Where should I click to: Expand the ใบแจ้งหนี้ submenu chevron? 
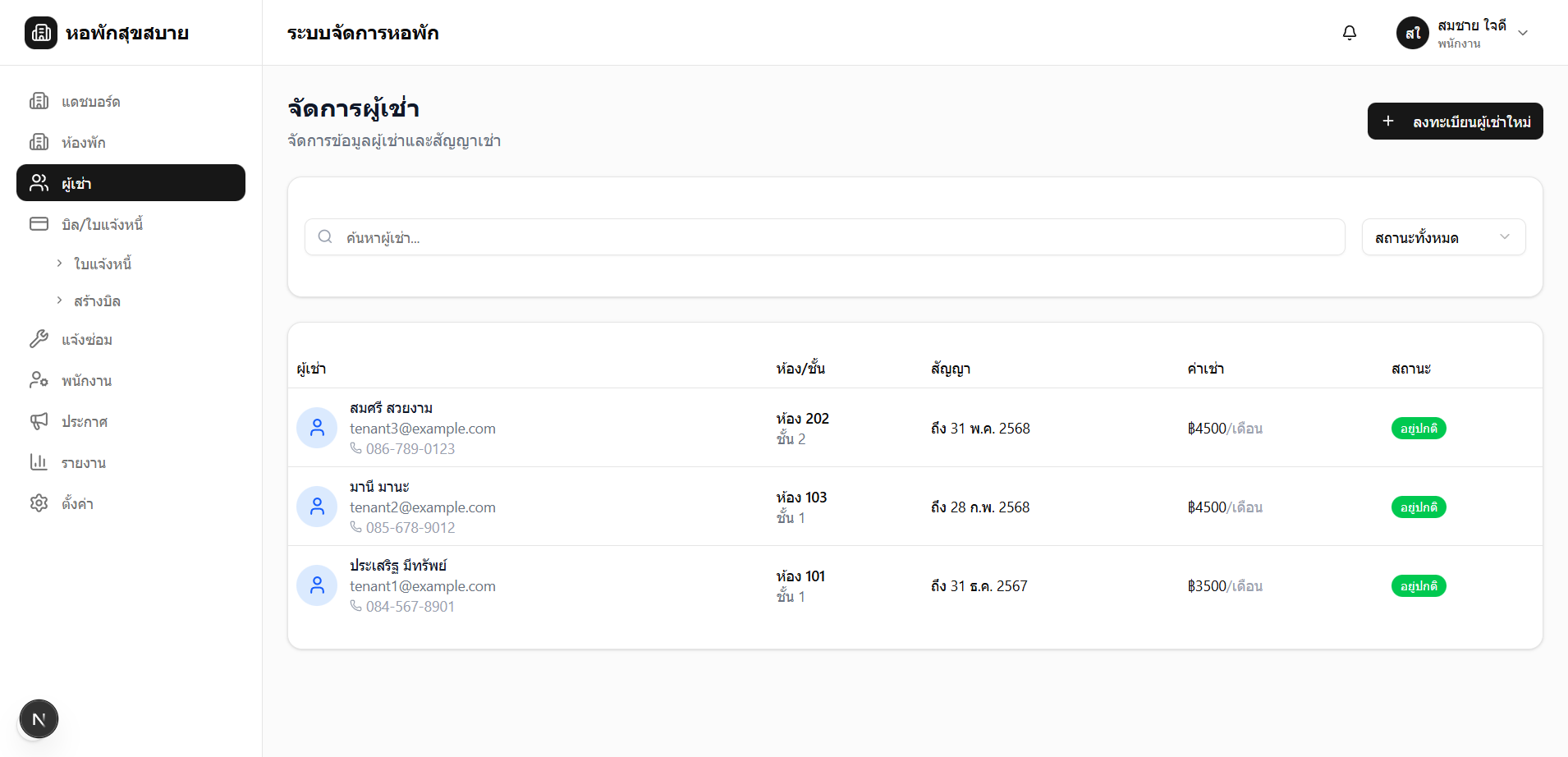click(x=59, y=263)
